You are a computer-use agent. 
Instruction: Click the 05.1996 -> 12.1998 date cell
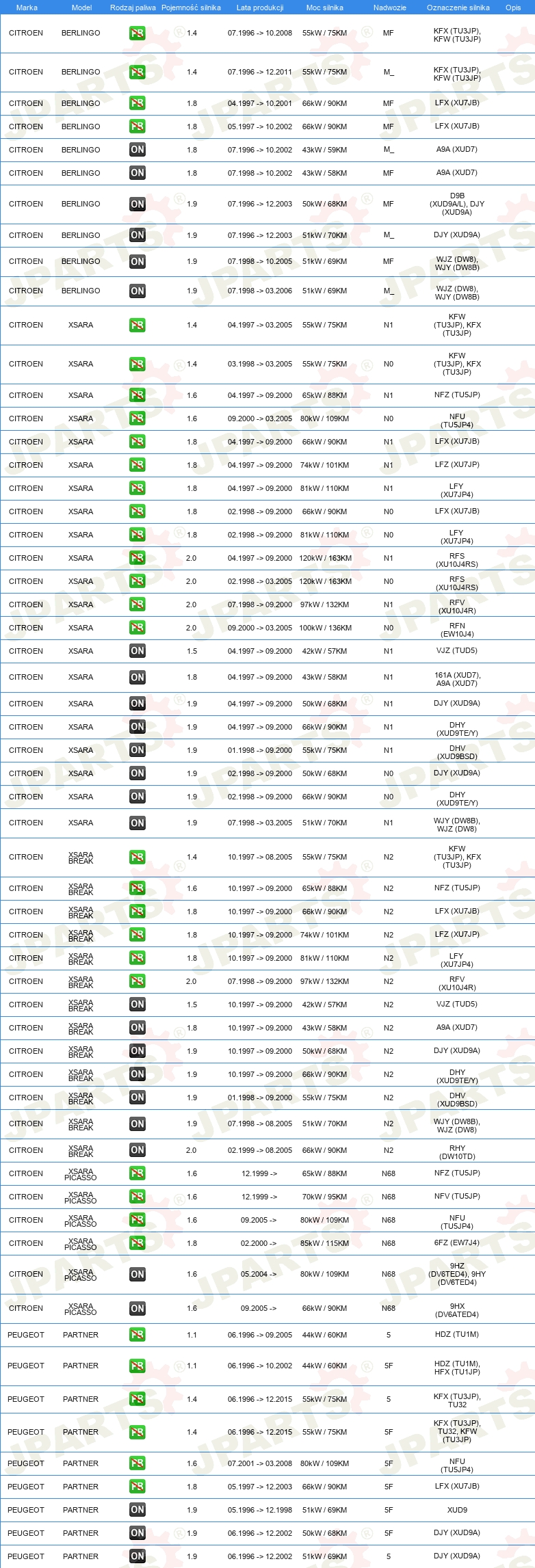coord(260,1510)
